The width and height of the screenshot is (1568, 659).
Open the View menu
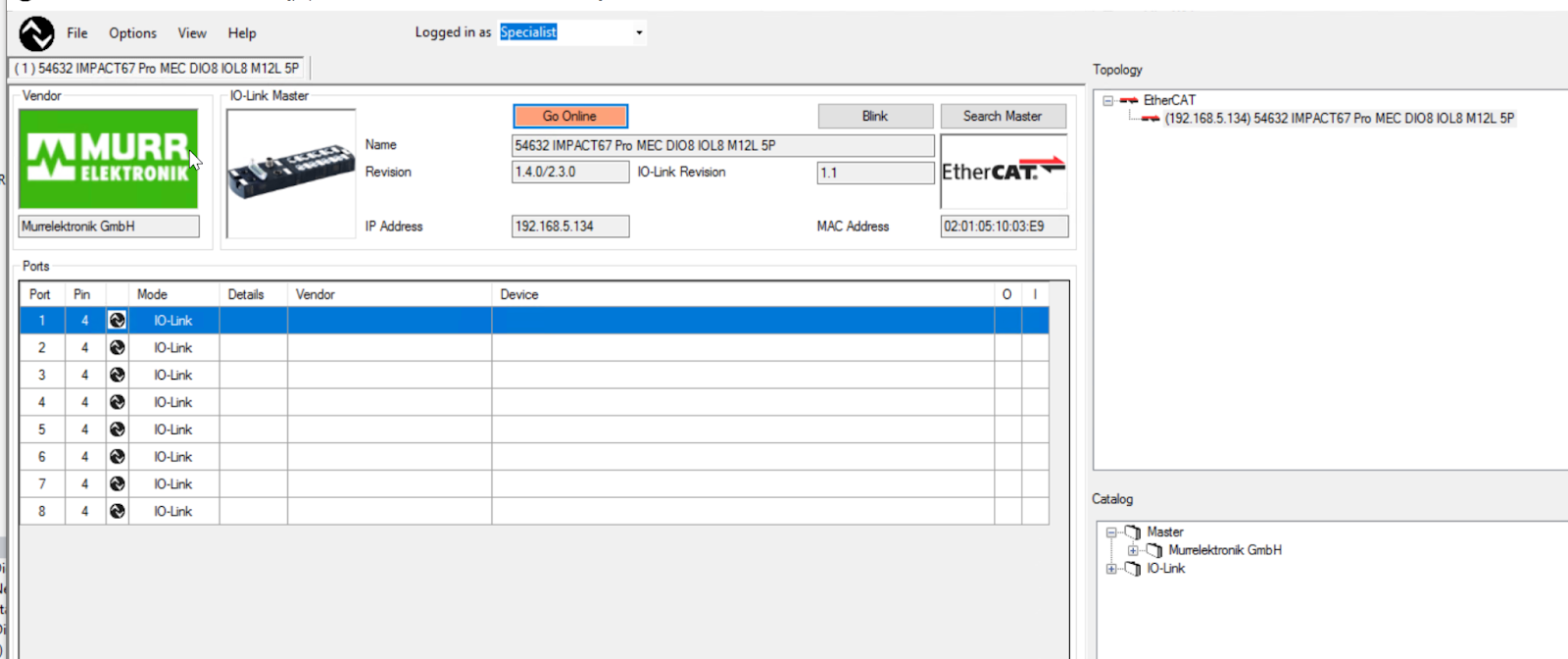[192, 33]
